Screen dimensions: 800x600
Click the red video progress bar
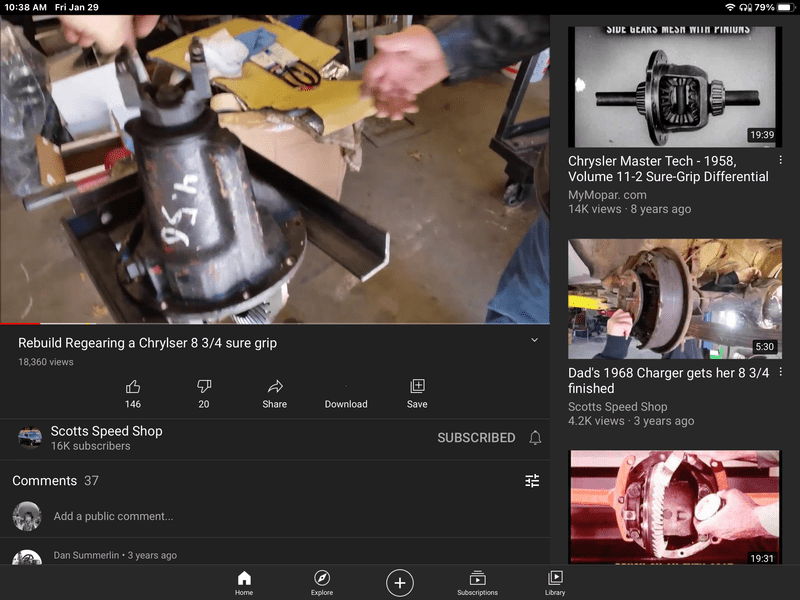click(20, 323)
